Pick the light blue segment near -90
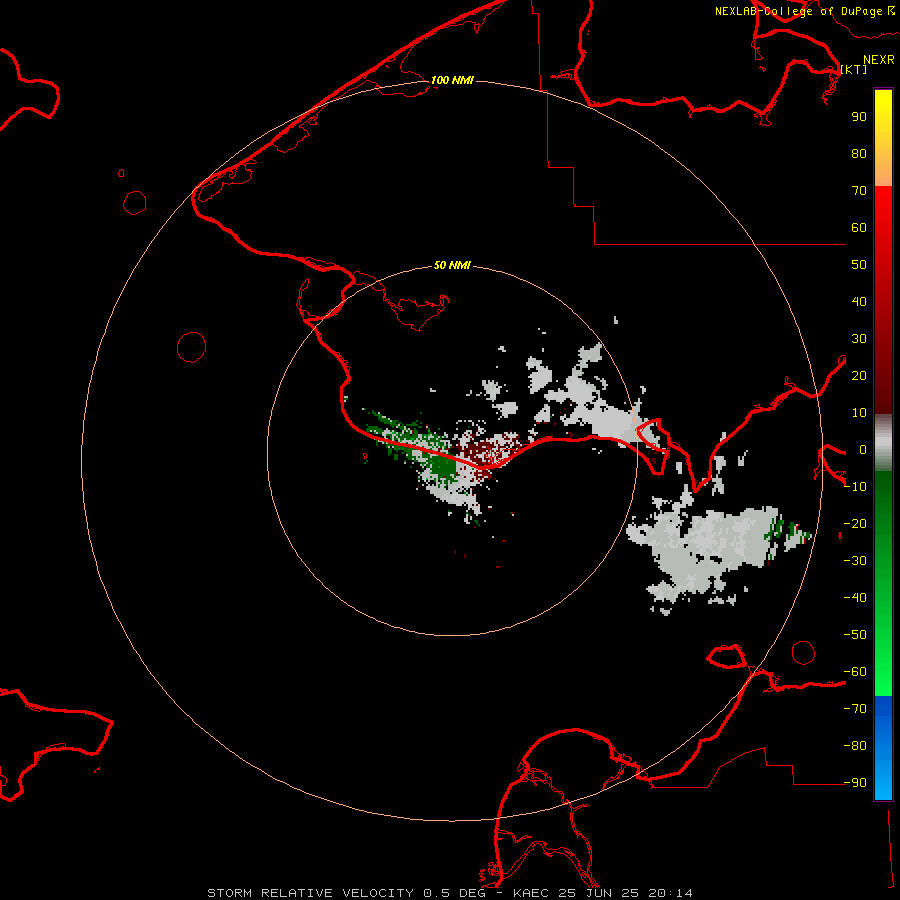Viewport: 900px width, 900px height. click(x=883, y=783)
